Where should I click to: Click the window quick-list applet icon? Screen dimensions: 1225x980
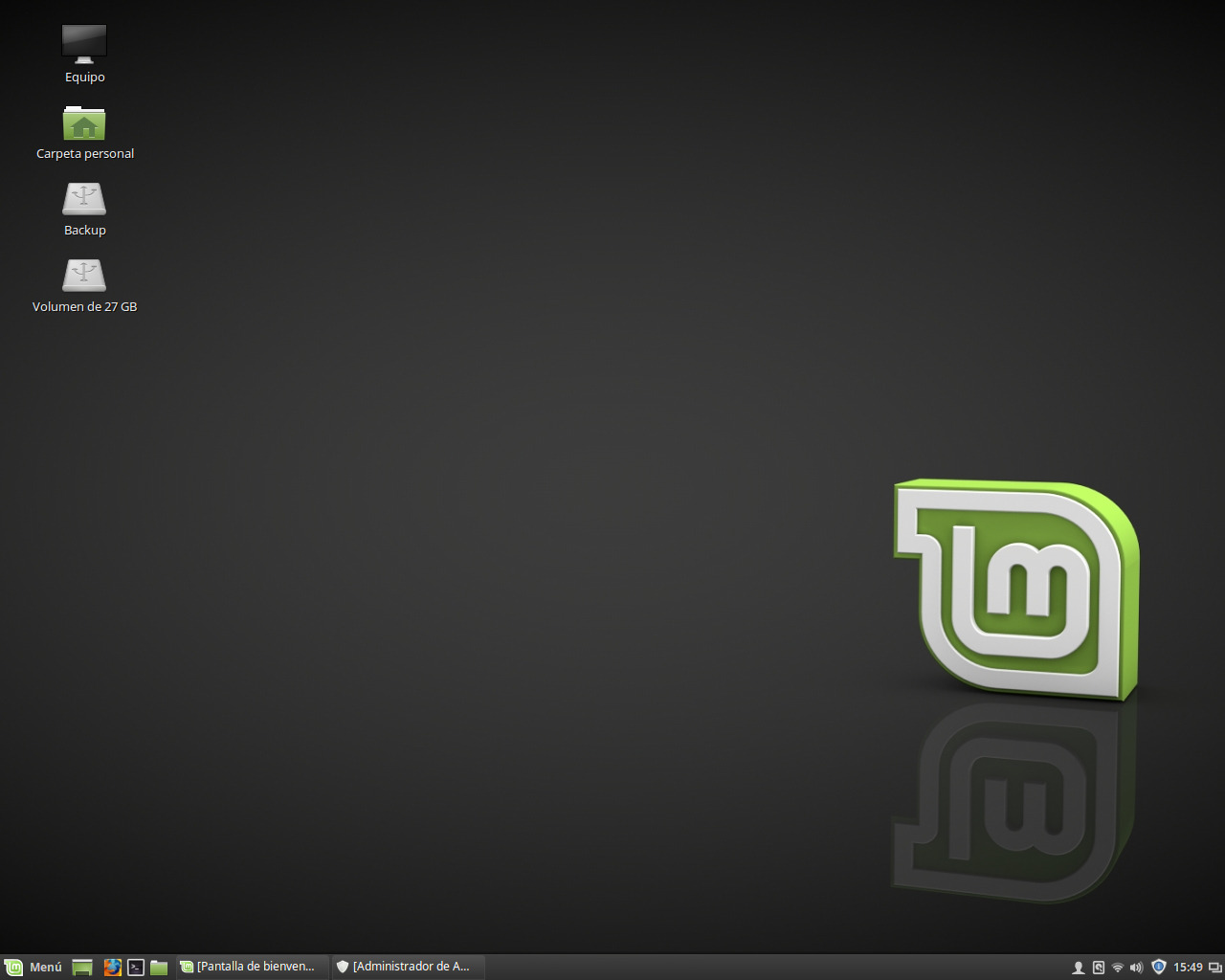(x=1214, y=968)
